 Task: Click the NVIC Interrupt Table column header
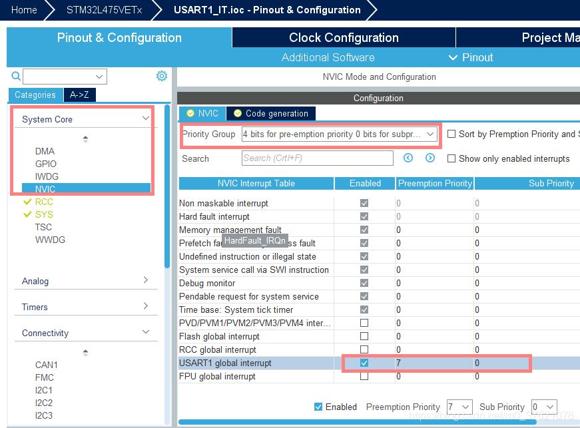click(256, 183)
